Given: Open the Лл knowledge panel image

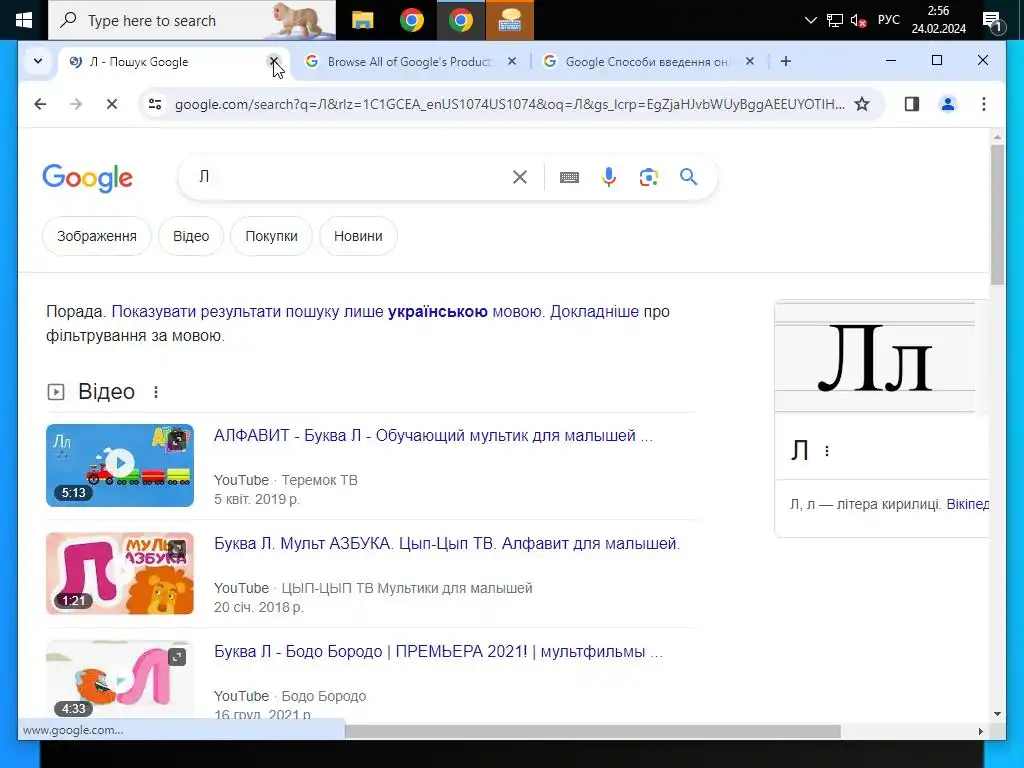Looking at the screenshot, I should point(874,357).
